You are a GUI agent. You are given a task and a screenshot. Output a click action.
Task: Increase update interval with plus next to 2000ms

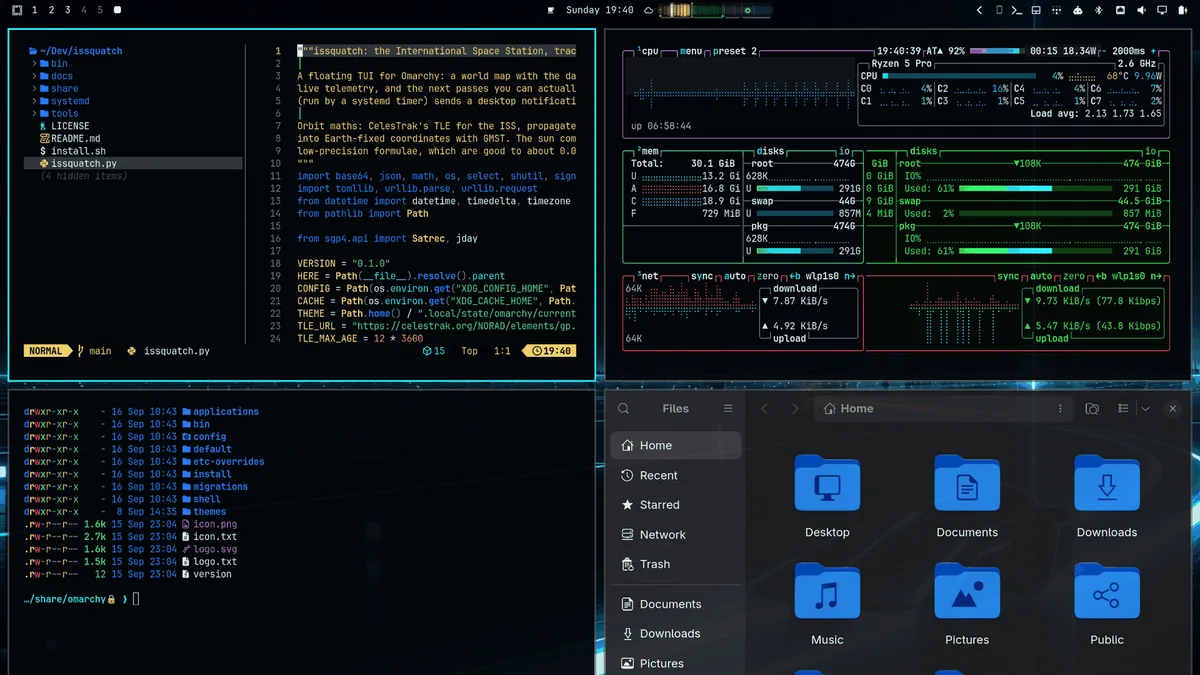tap(1153, 51)
